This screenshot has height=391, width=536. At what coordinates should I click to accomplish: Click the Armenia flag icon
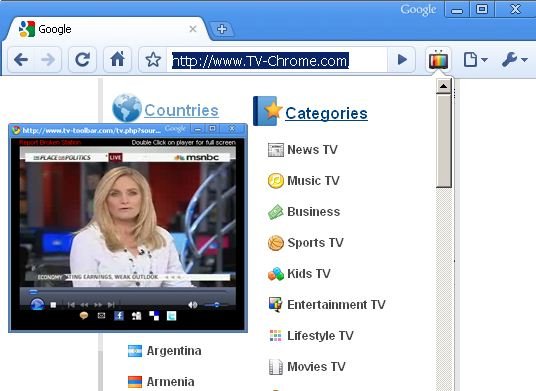coord(135,382)
